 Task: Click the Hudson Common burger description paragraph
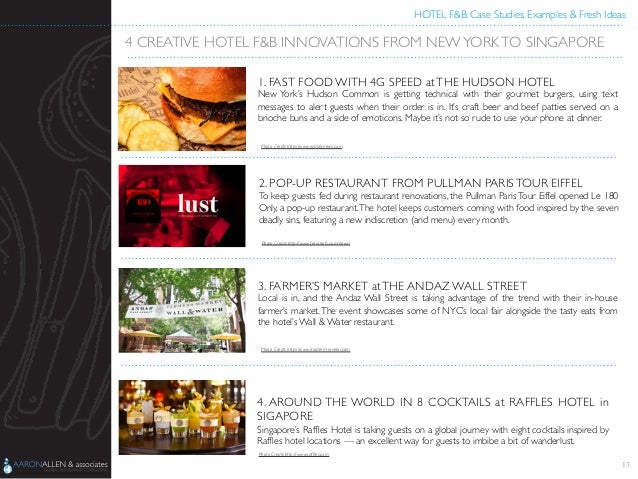pyautogui.click(x=438, y=106)
